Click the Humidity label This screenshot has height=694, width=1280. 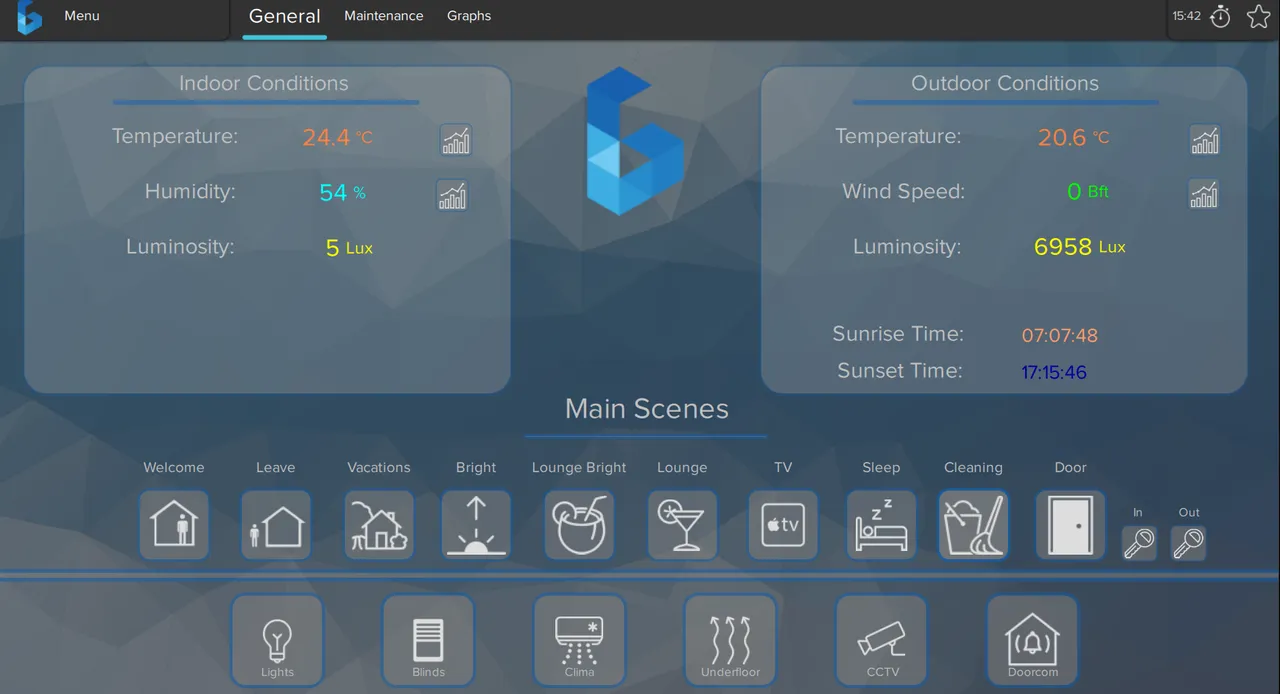tap(190, 191)
